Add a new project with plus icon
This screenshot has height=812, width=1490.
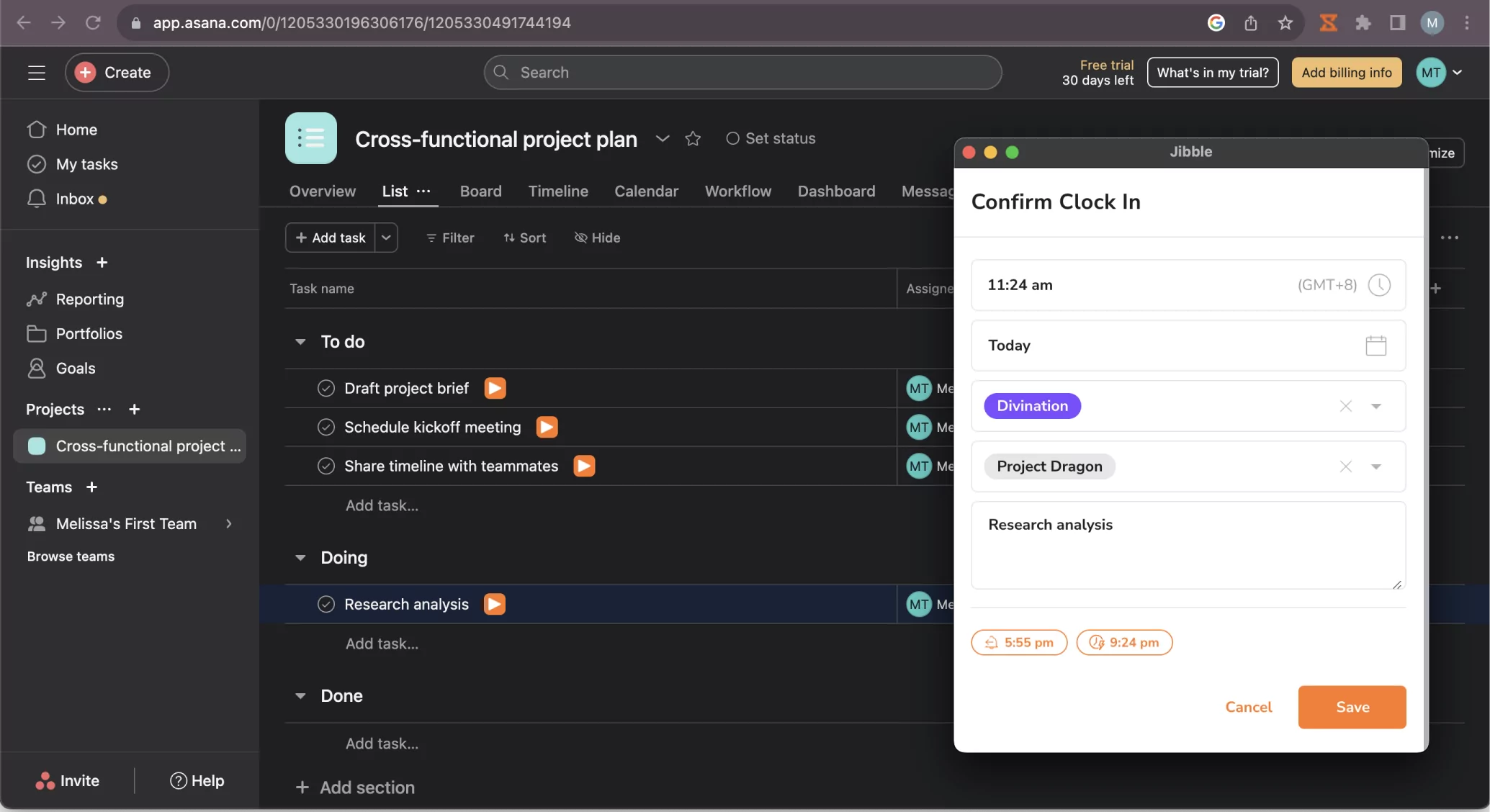[x=134, y=409]
